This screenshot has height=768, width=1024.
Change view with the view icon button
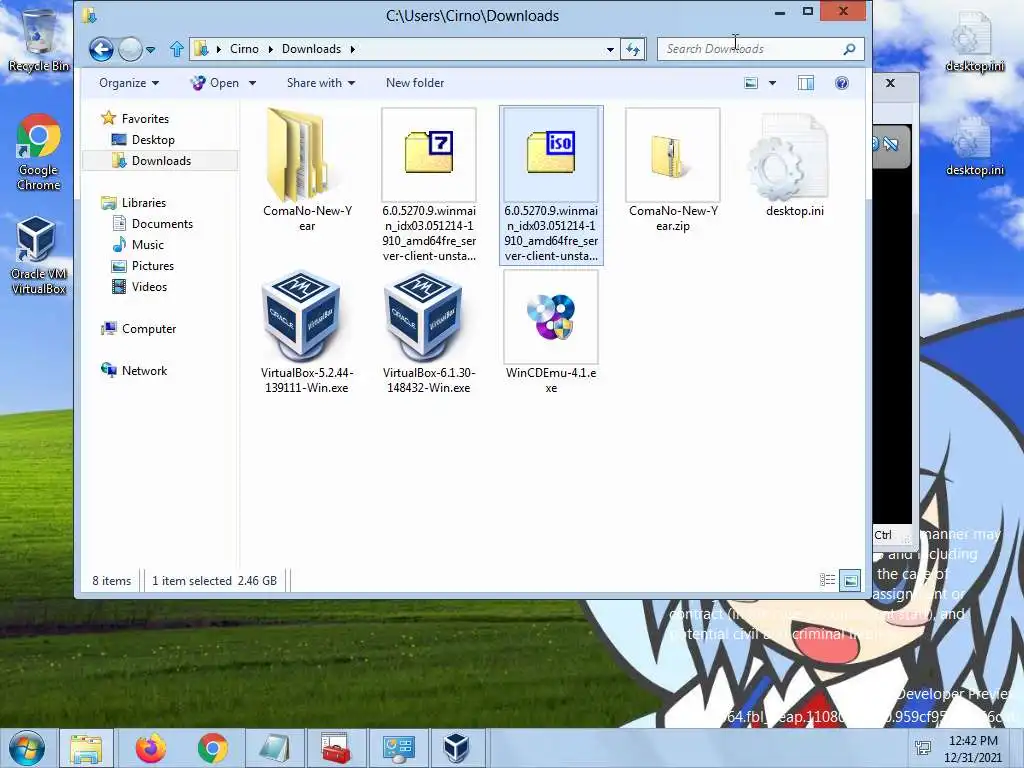point(752,83)
